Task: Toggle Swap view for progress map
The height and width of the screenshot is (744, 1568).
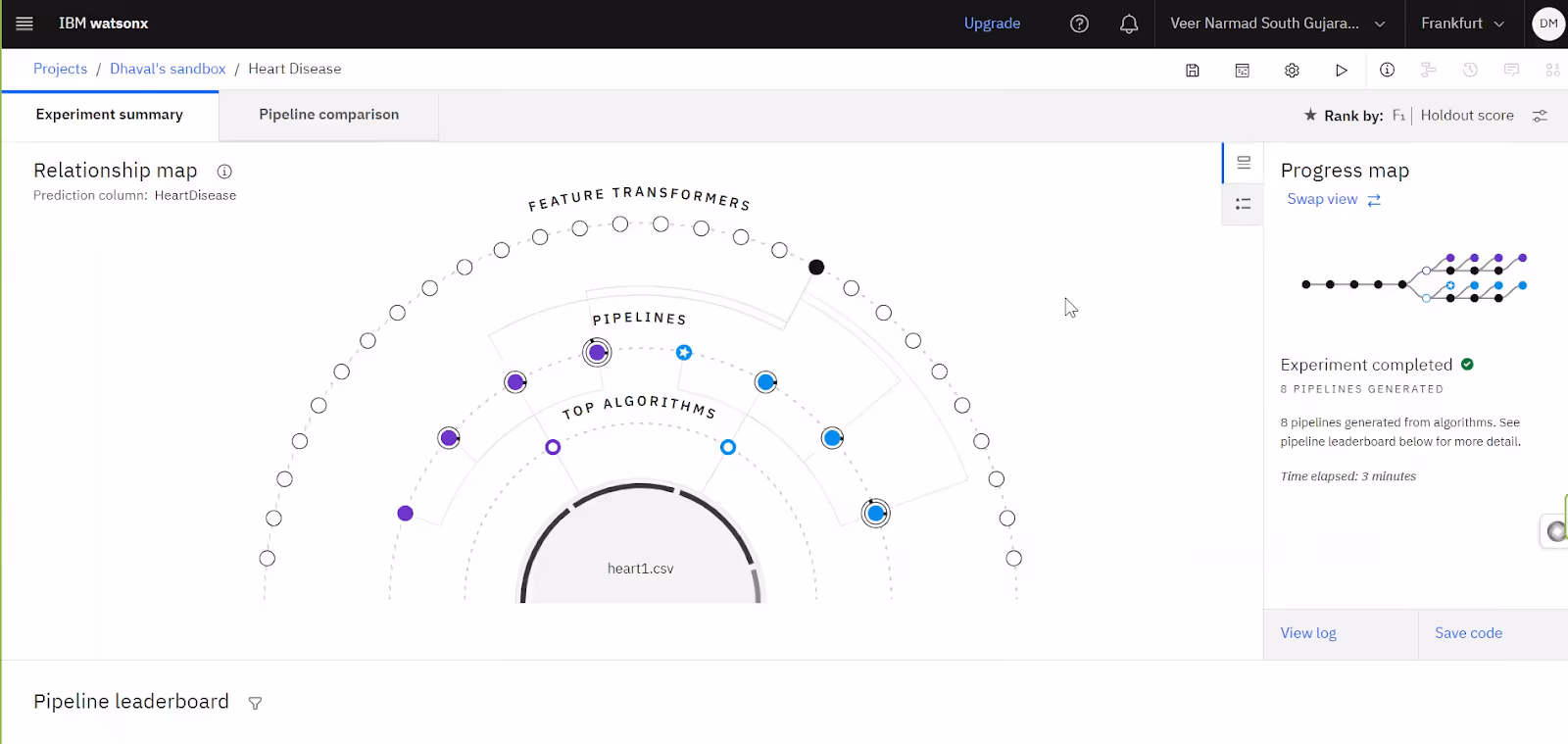Action: [1333, 199]
